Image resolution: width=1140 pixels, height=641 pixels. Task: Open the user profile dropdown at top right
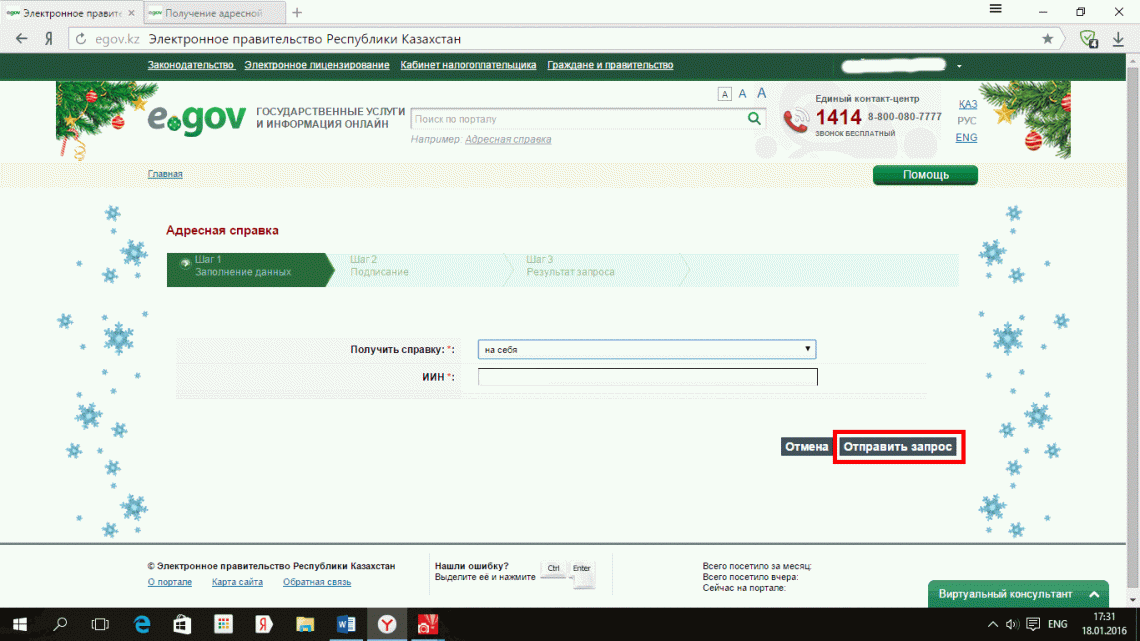[x=957, y=64]
